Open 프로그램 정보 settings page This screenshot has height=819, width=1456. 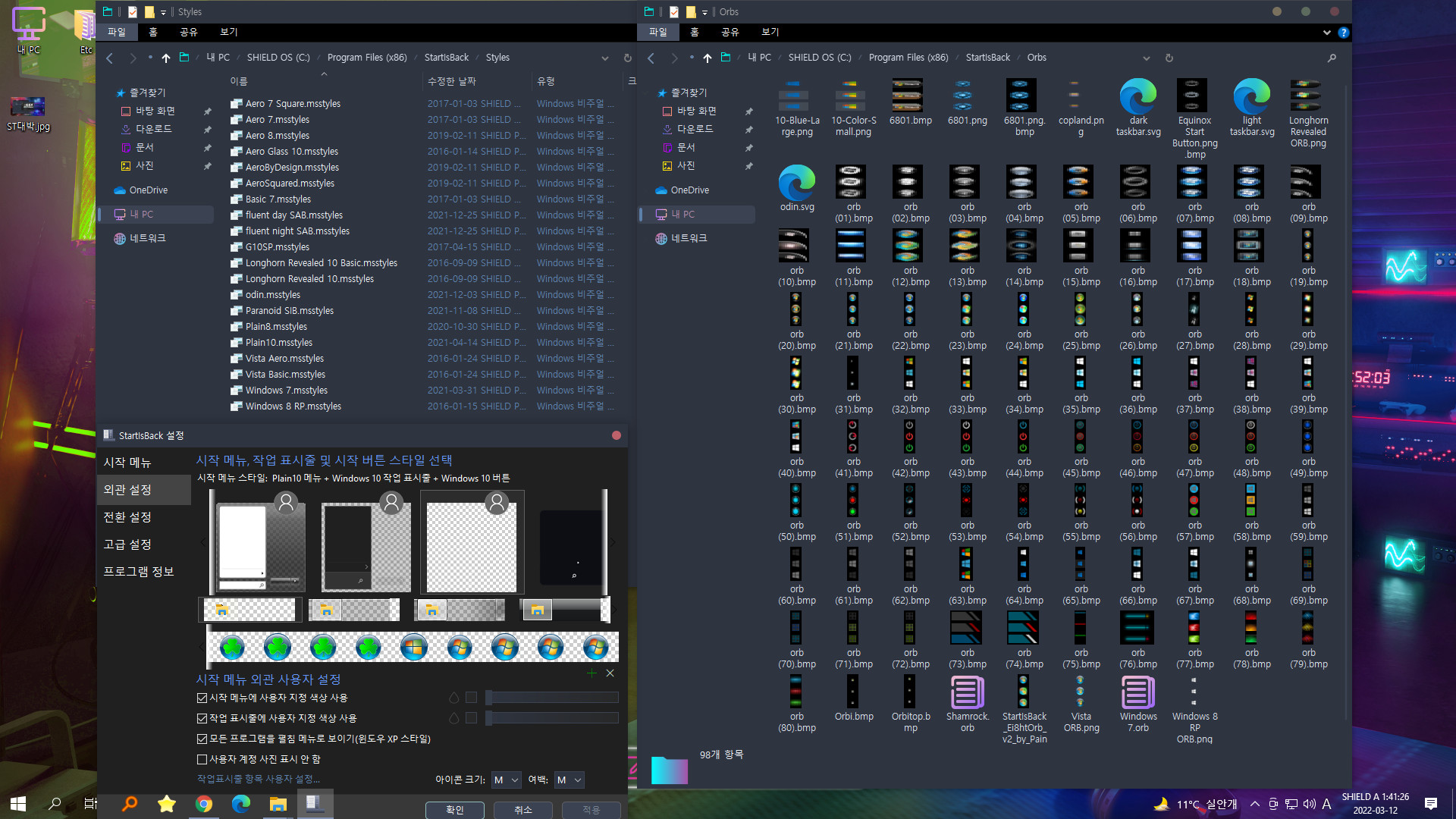coord(144,572)
